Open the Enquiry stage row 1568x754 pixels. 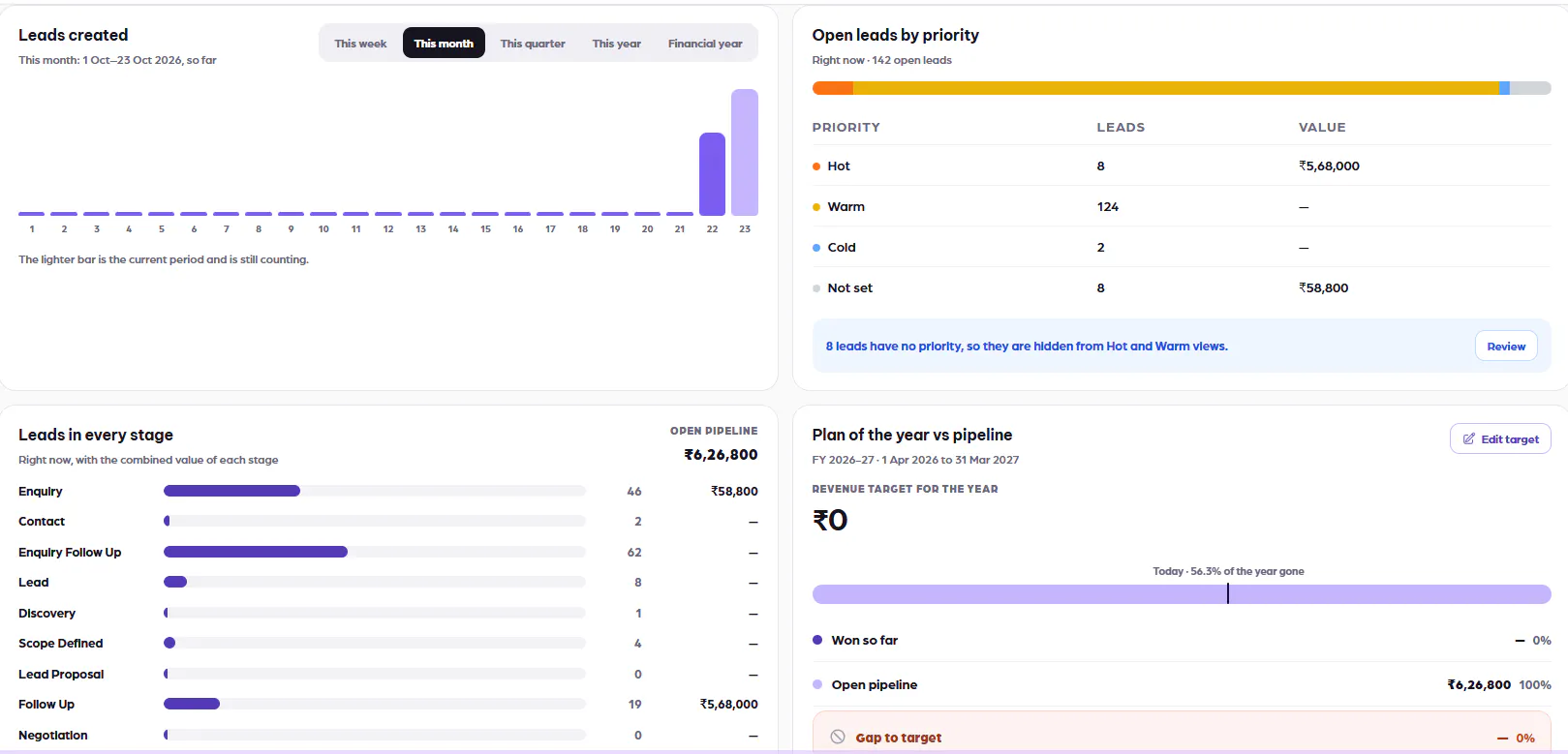(388, 491)
